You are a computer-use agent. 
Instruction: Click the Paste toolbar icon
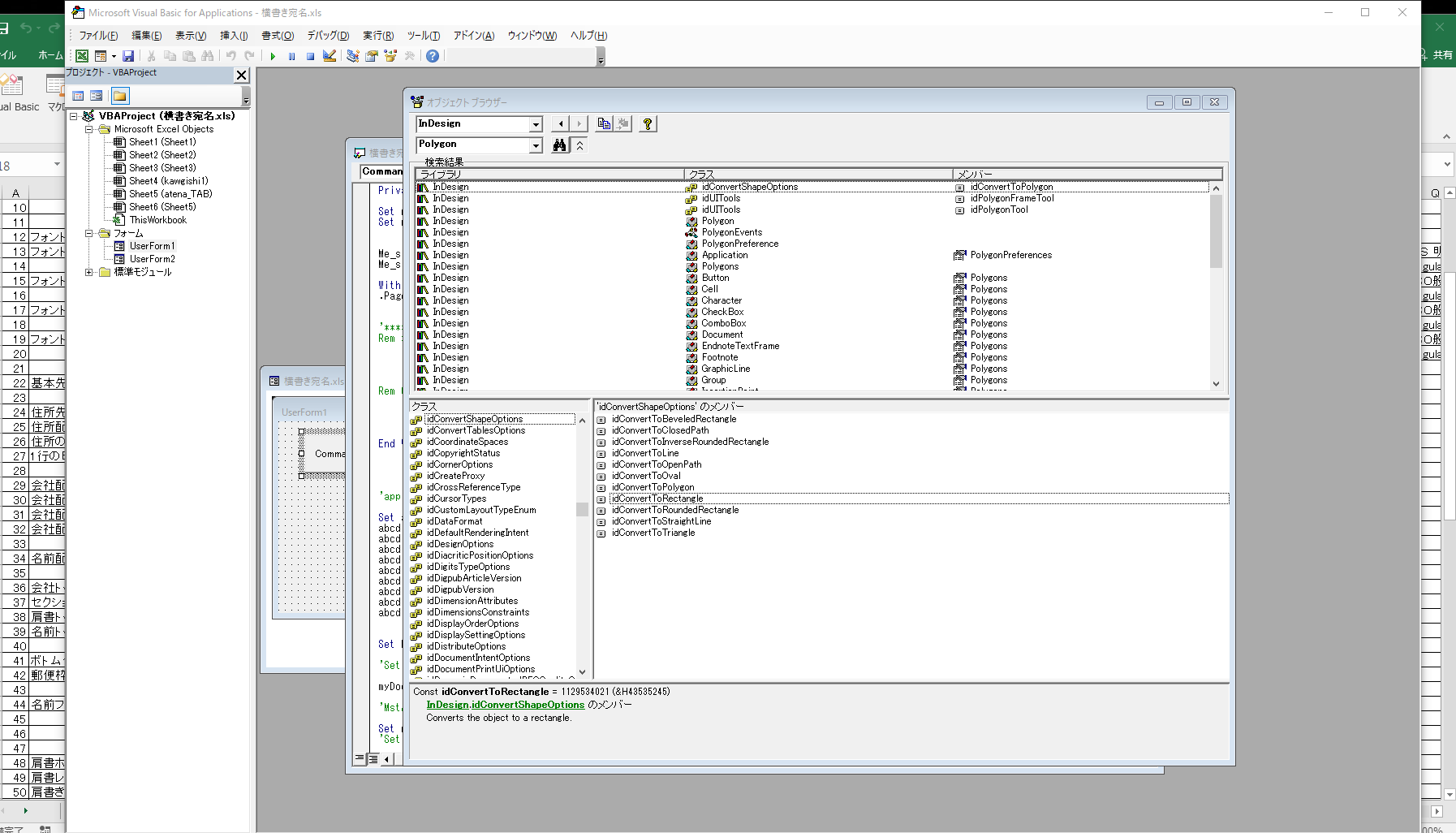(x=188, y=56)
